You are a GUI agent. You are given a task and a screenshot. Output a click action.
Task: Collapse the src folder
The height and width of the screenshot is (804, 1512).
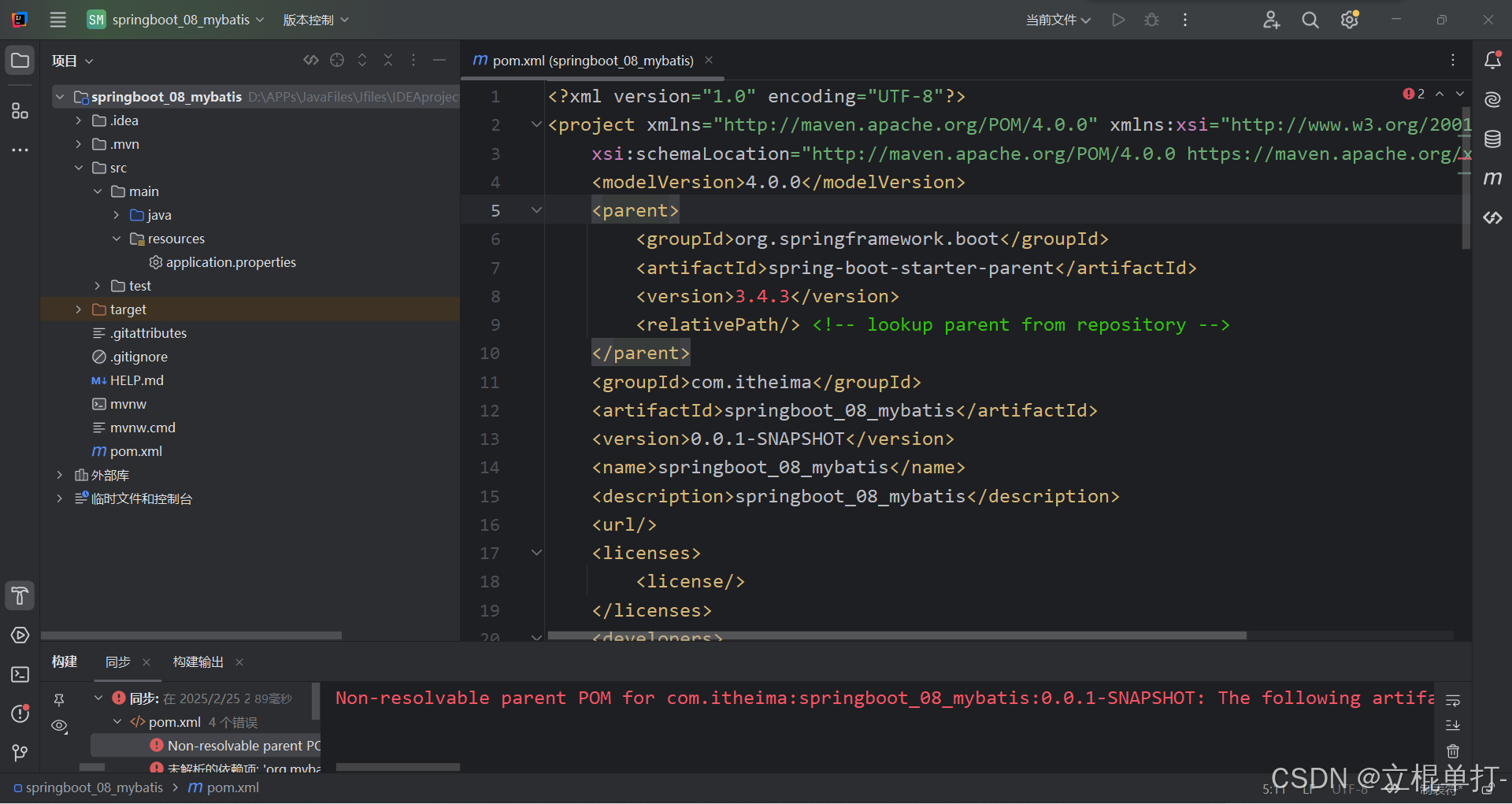(78, 168)
